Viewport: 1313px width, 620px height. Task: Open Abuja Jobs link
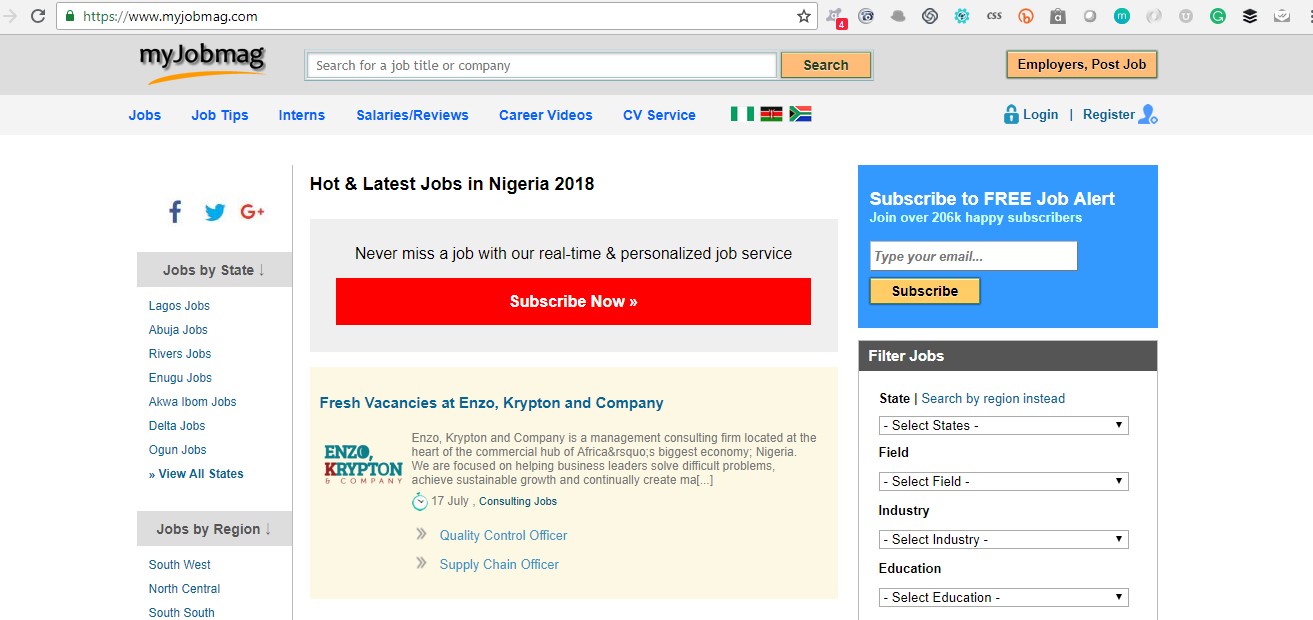point(178,330)
